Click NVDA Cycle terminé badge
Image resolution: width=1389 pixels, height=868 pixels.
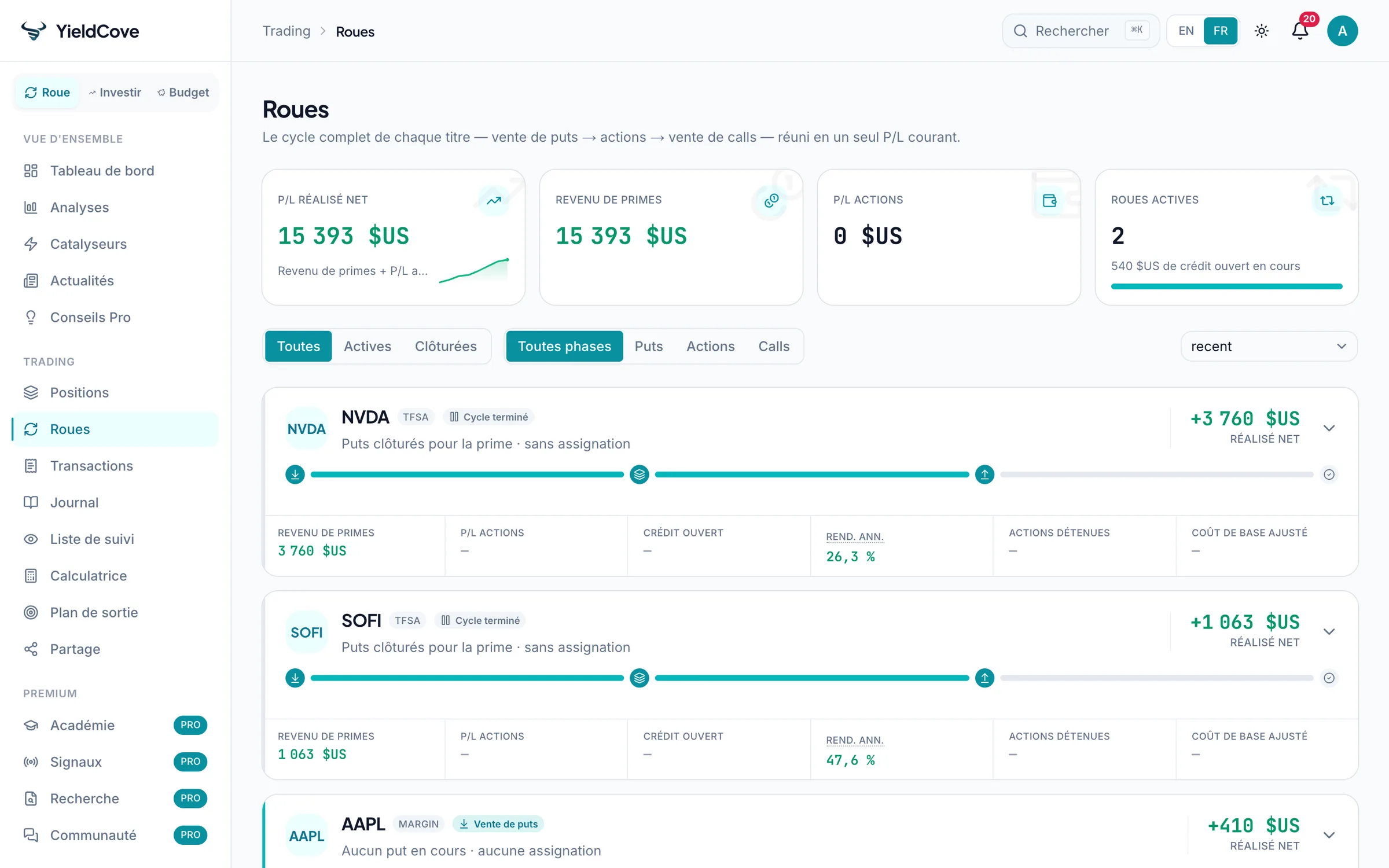coord(489,417)
